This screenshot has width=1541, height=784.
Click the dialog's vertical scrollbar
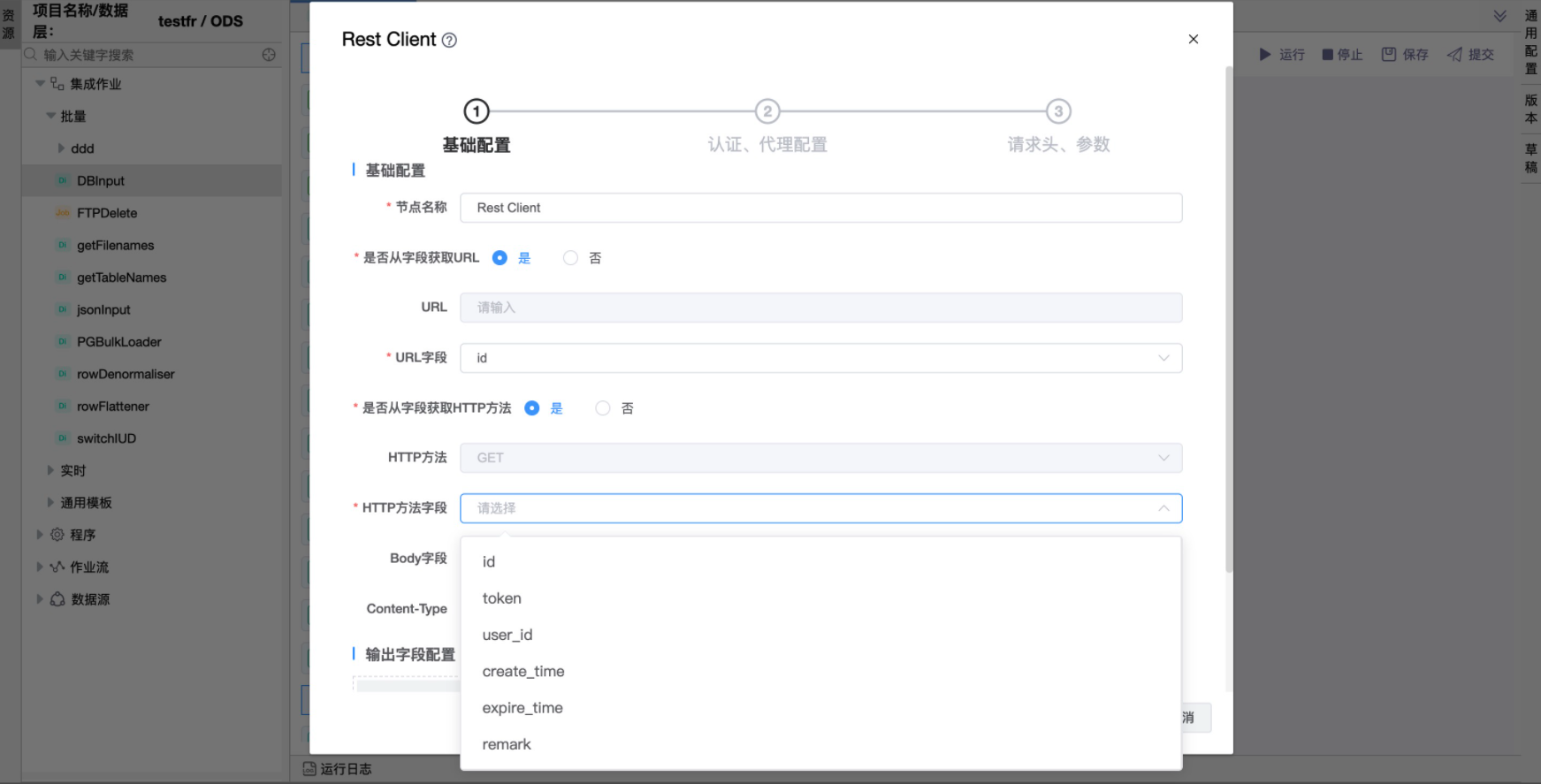point(1228,318)
